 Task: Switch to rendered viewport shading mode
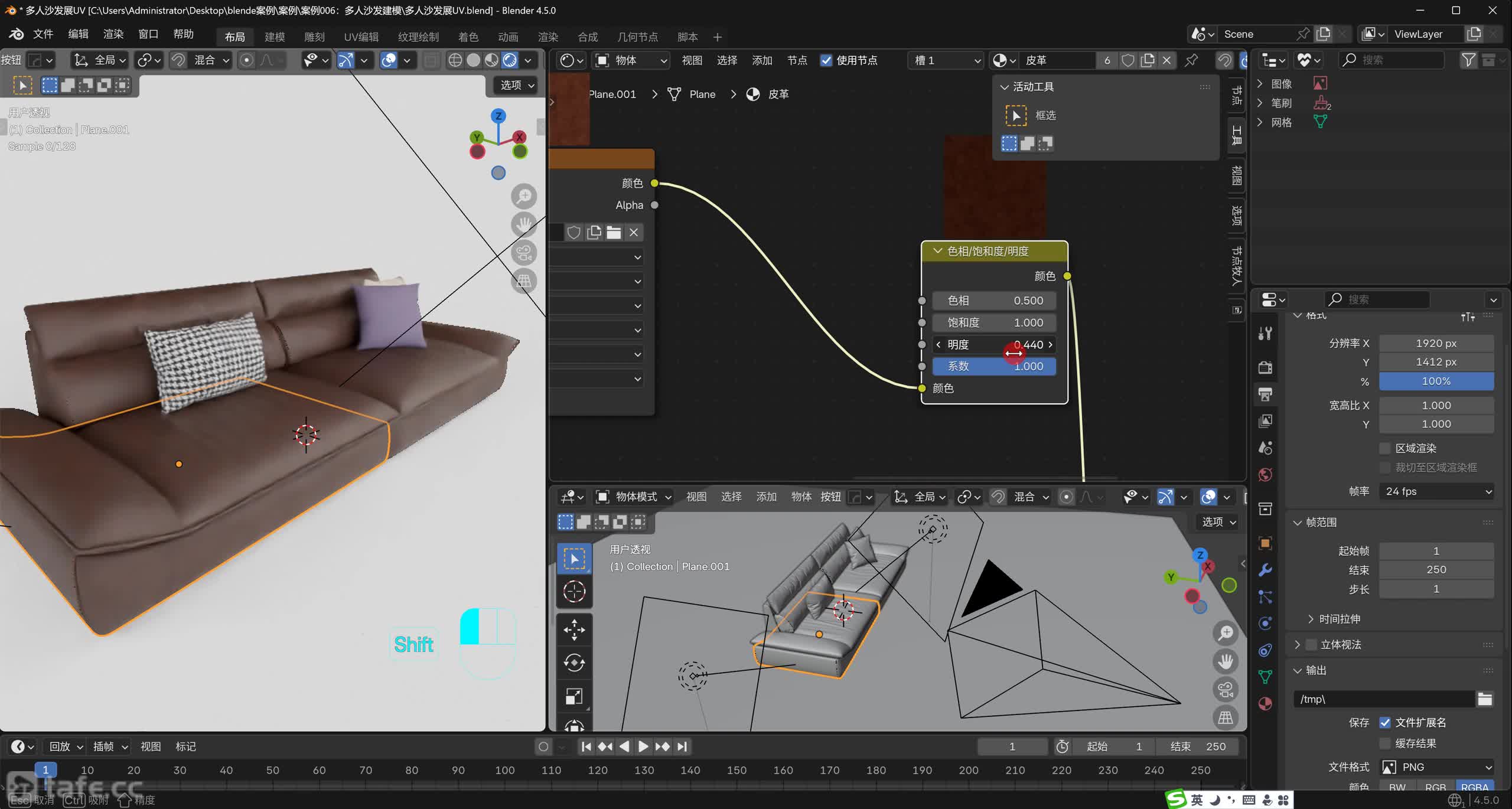pos(510,60)
